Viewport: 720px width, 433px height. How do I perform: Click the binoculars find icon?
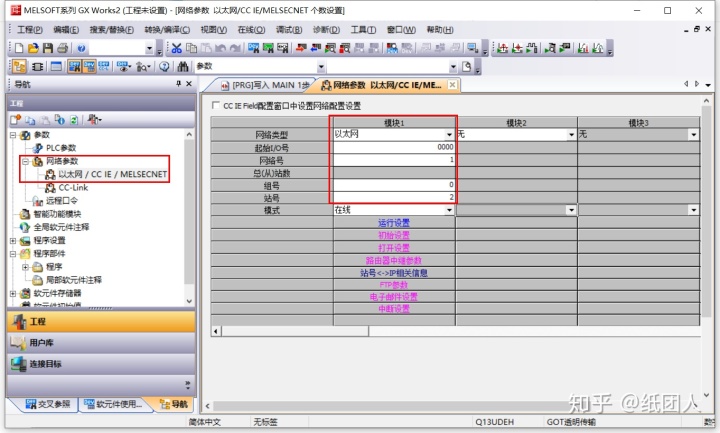pos(183,67)
